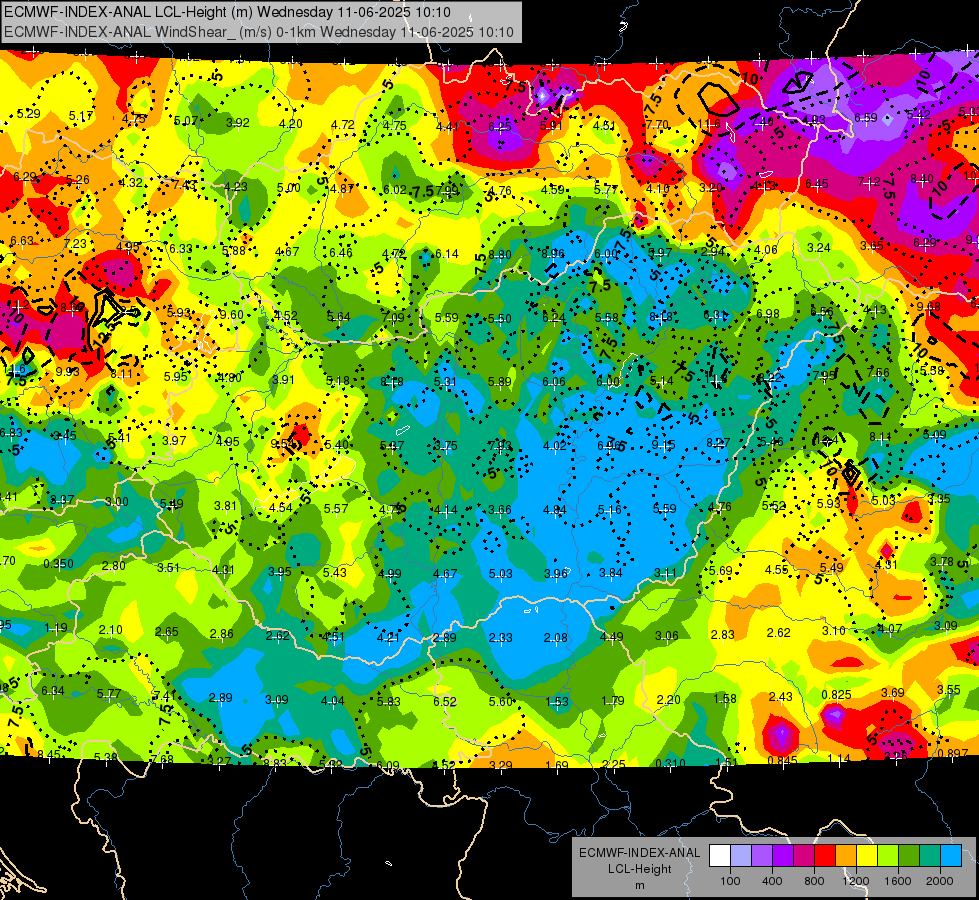
Task: Click the wind shear value 6.34
Action: [53, 691]
